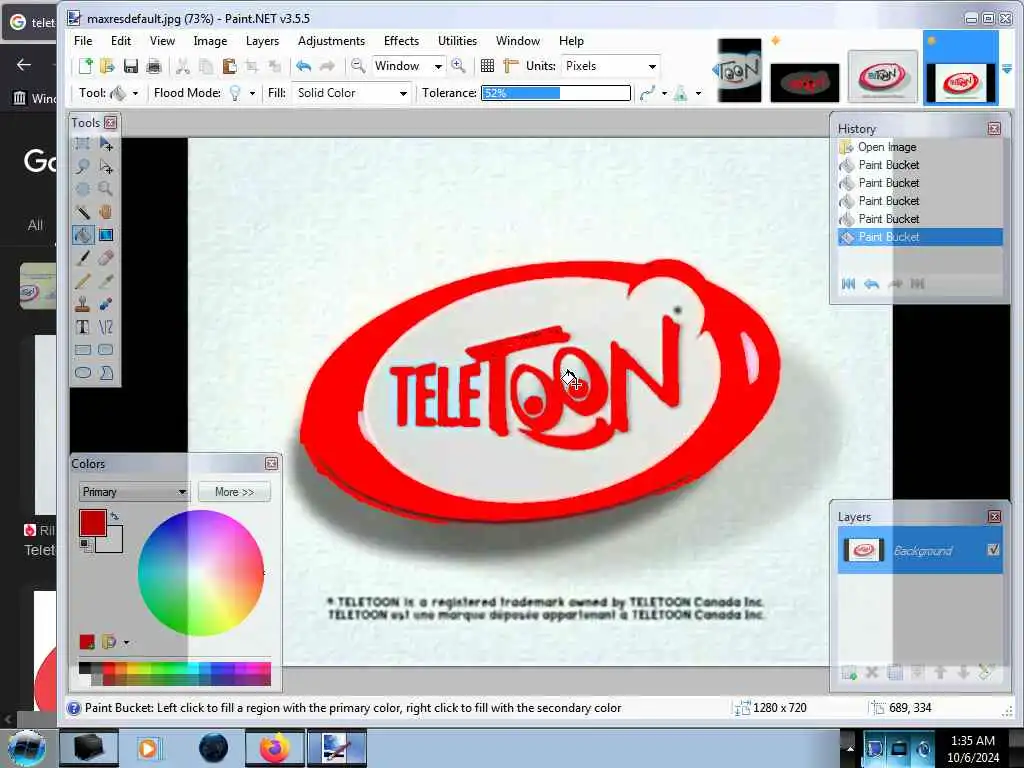Pick a hue on the color wheel
Image resolution: width=1024 pixels, height=768 pixels.
(200, 573)
